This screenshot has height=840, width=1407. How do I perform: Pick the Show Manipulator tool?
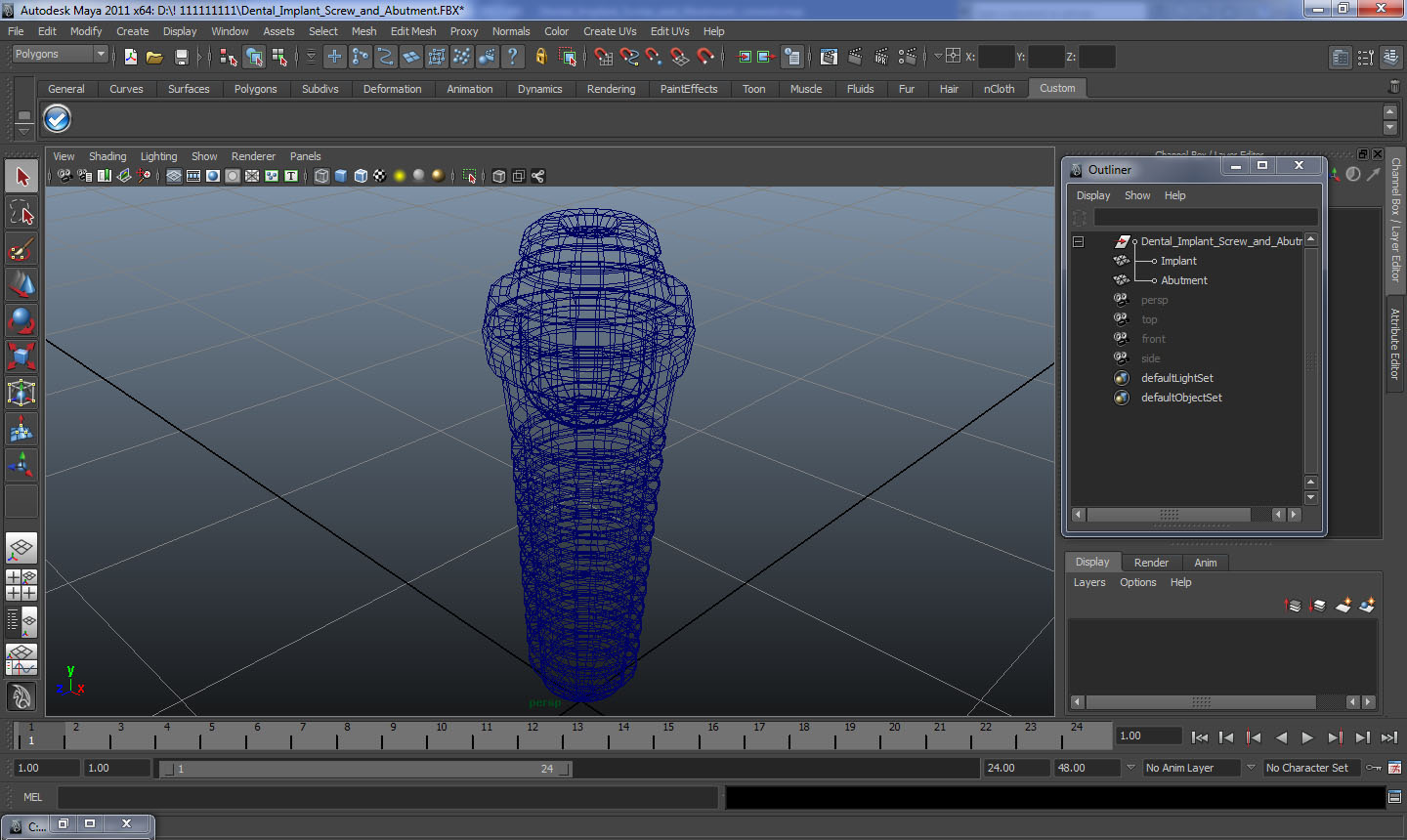[21, 465]
